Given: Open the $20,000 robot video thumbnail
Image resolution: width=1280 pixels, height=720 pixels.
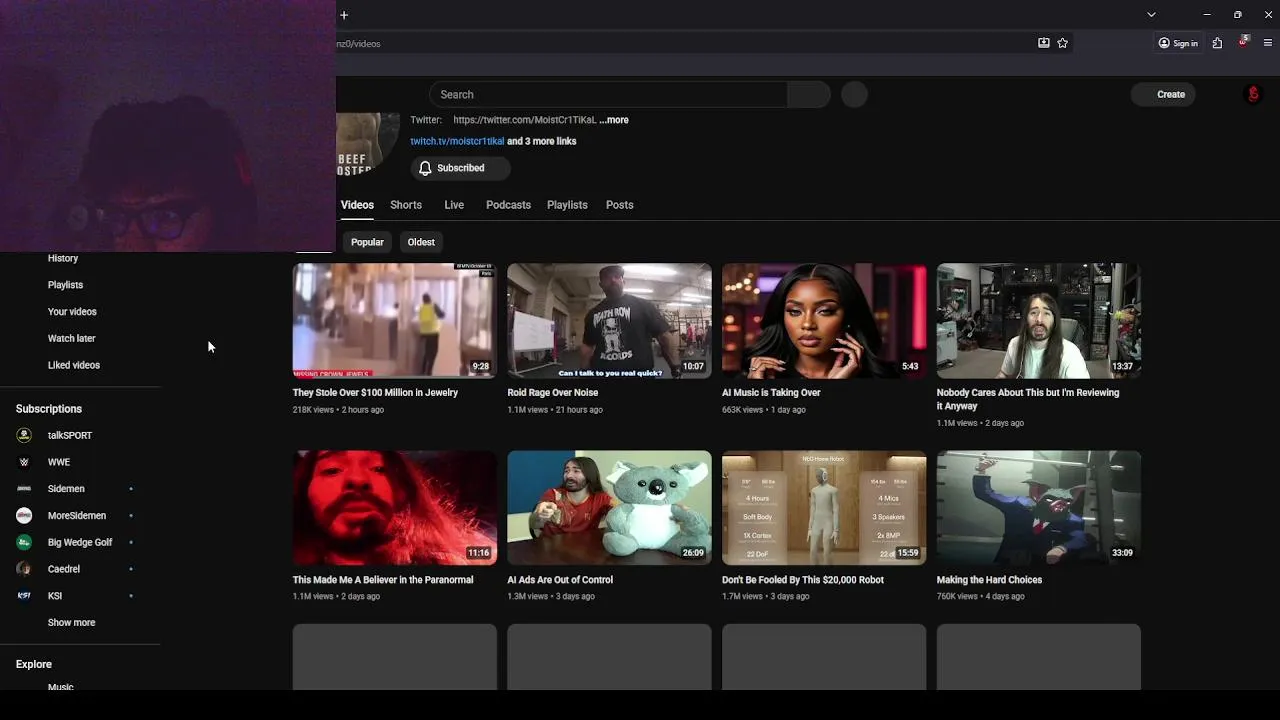Looking at the screenshot, I should coord(824,507).
